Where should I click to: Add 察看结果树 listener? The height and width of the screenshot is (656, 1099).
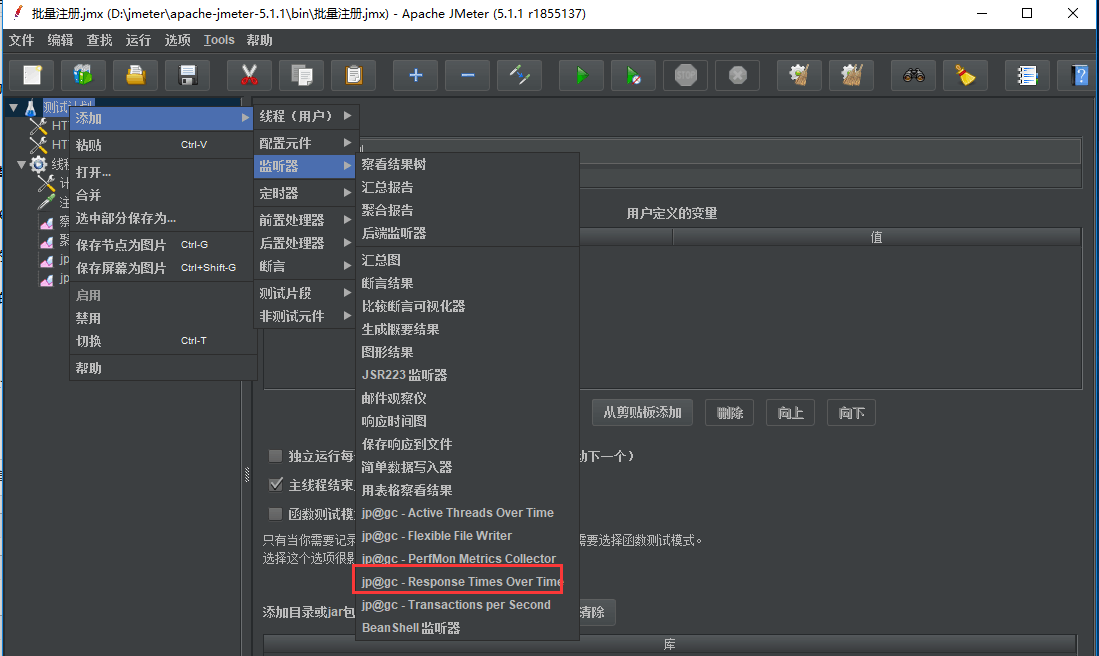point(467,164)
